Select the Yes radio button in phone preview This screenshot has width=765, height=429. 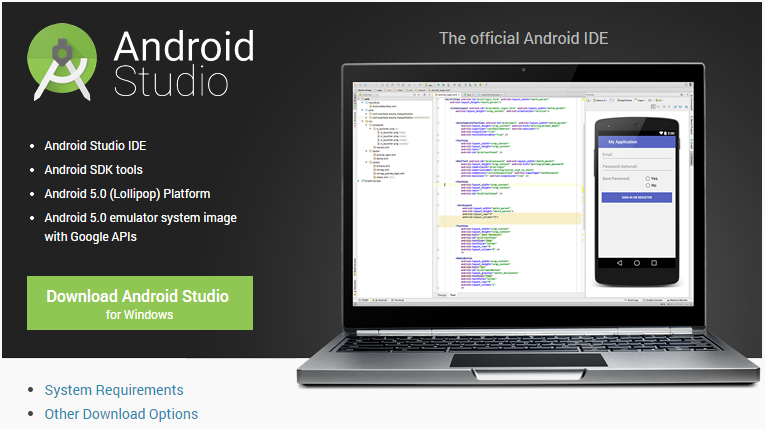[648, 179]
